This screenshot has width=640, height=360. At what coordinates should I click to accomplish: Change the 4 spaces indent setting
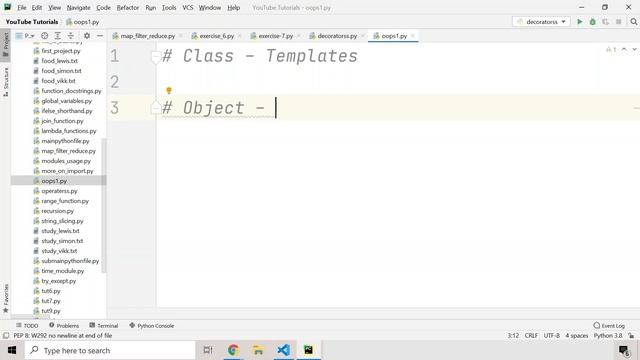coord(577,336)
